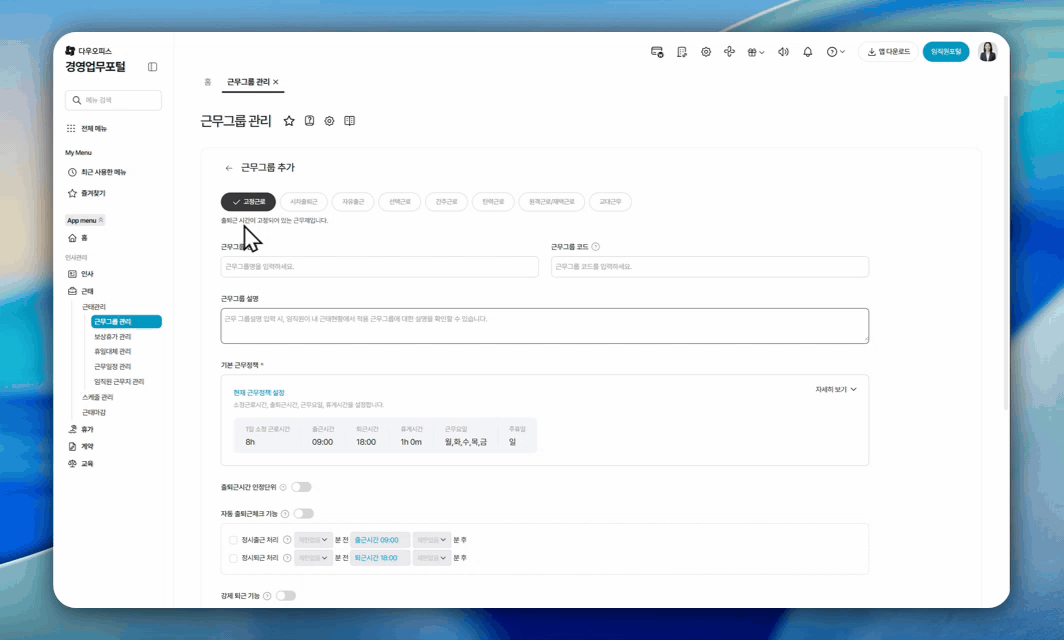
Task: Click the help icon next to 강제 퇴근 기능
Action: [267, 596]
